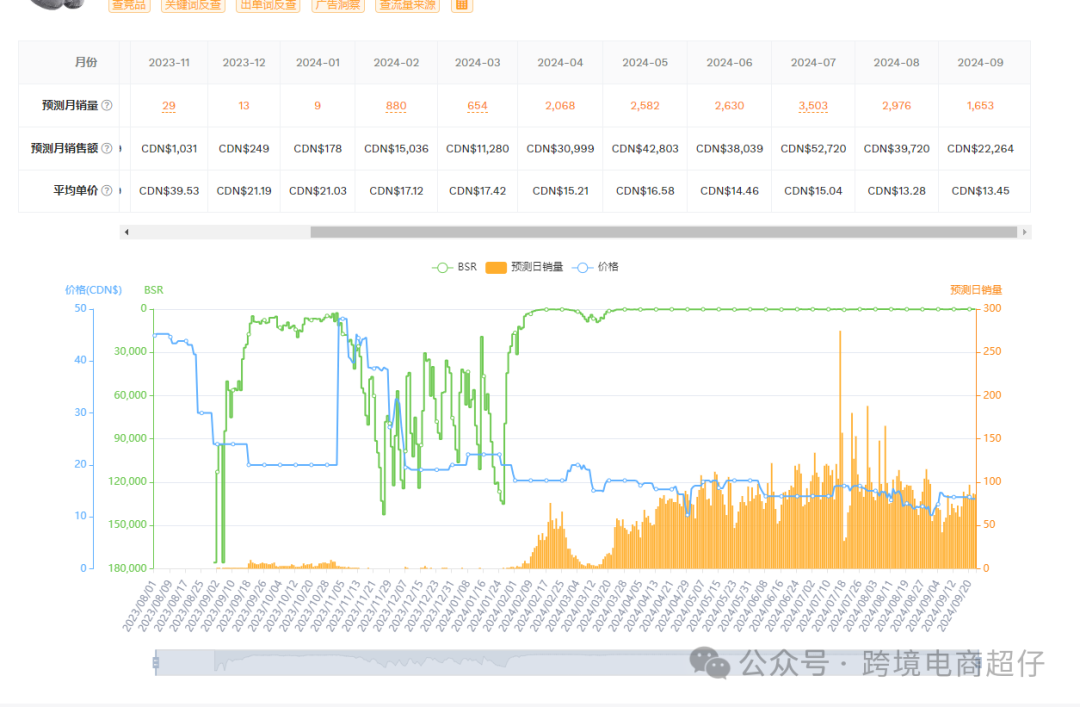
Task: Click sales amount cell CDN$39,720
Action: tap(896, 149)
